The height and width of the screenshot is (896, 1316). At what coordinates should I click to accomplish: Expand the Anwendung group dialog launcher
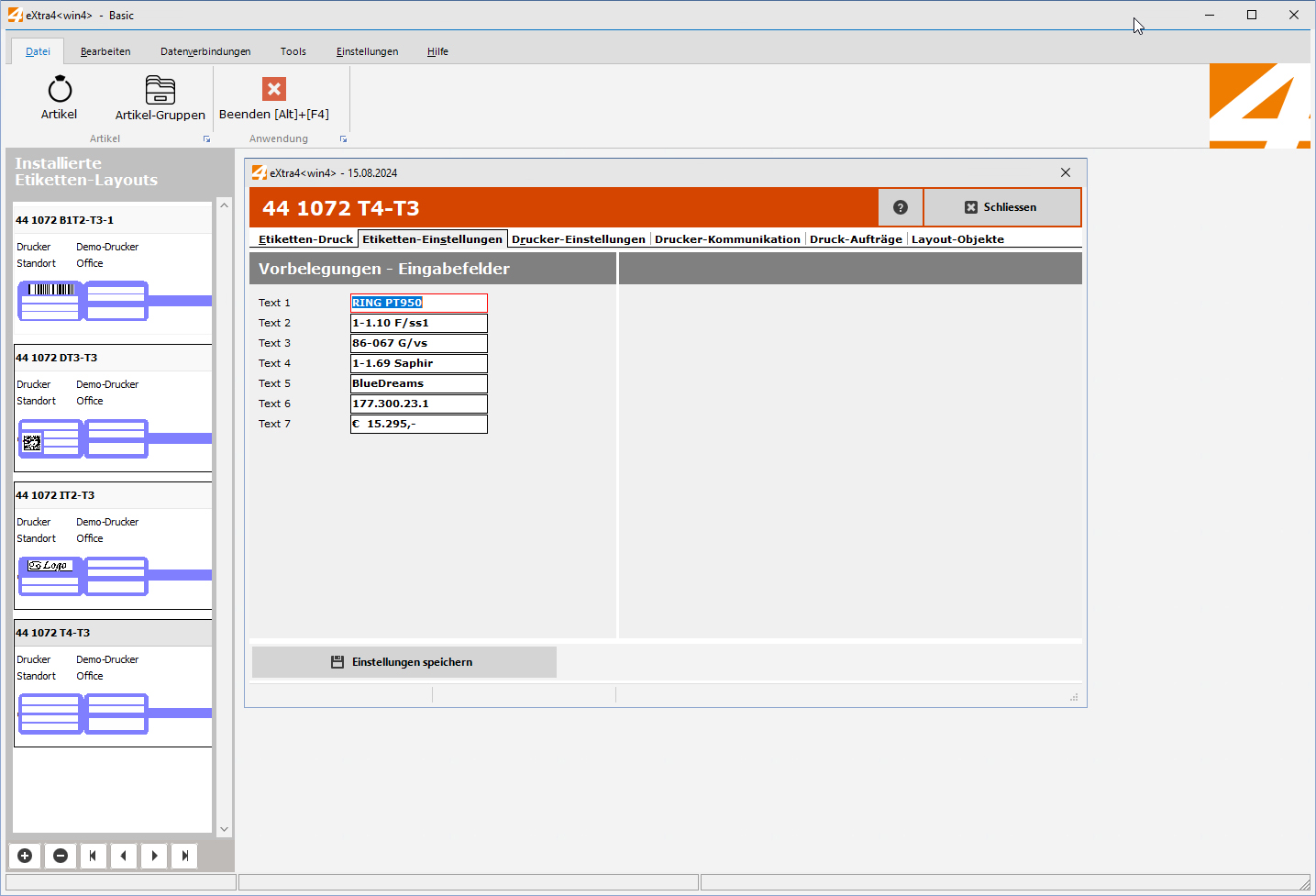pos(343,139)
